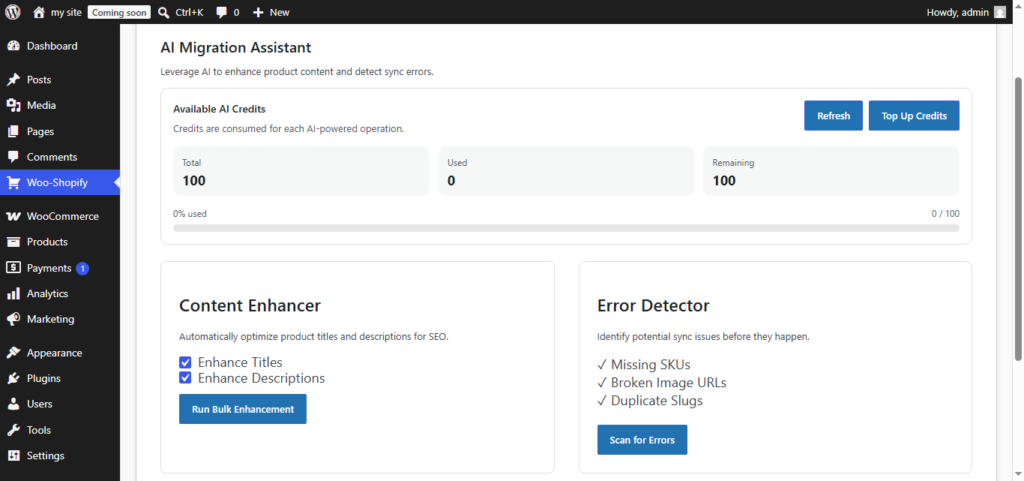Screen dimensions: 1024x481
Task: Click the Top Up Credits button
Action: [914, 116]
